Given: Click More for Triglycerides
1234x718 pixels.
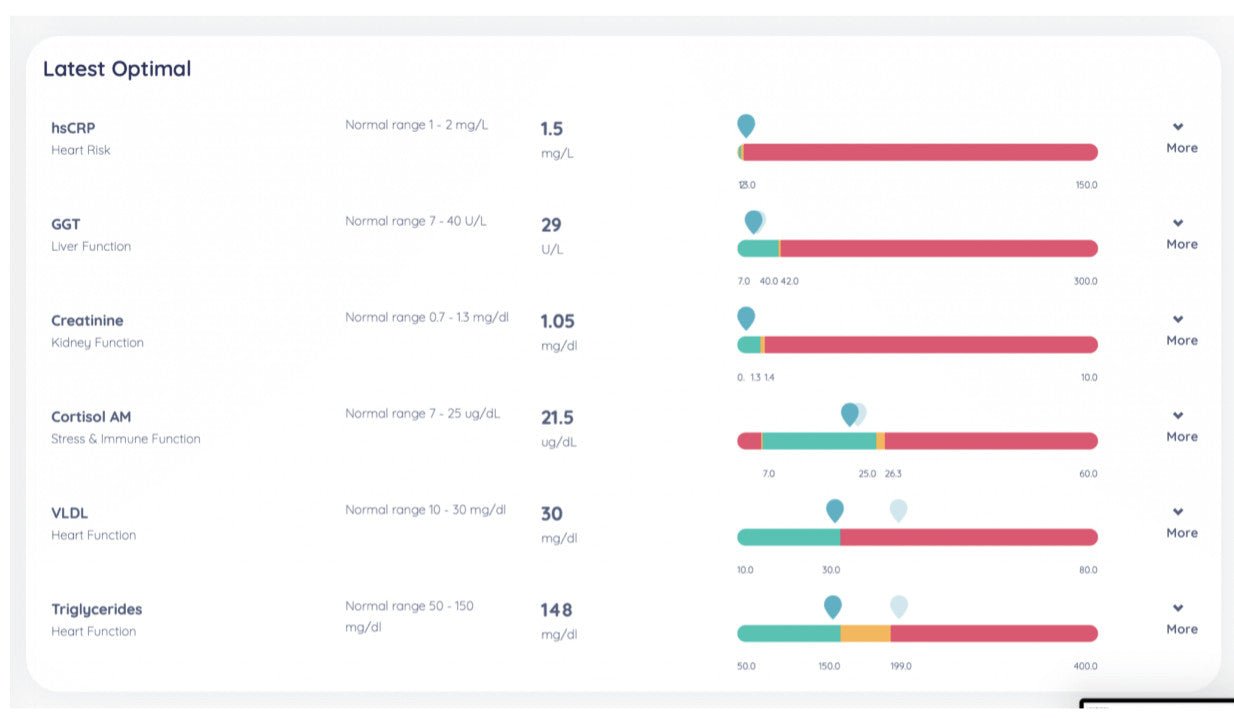Looking at the screenshot, I should (x=1182, y=629).
